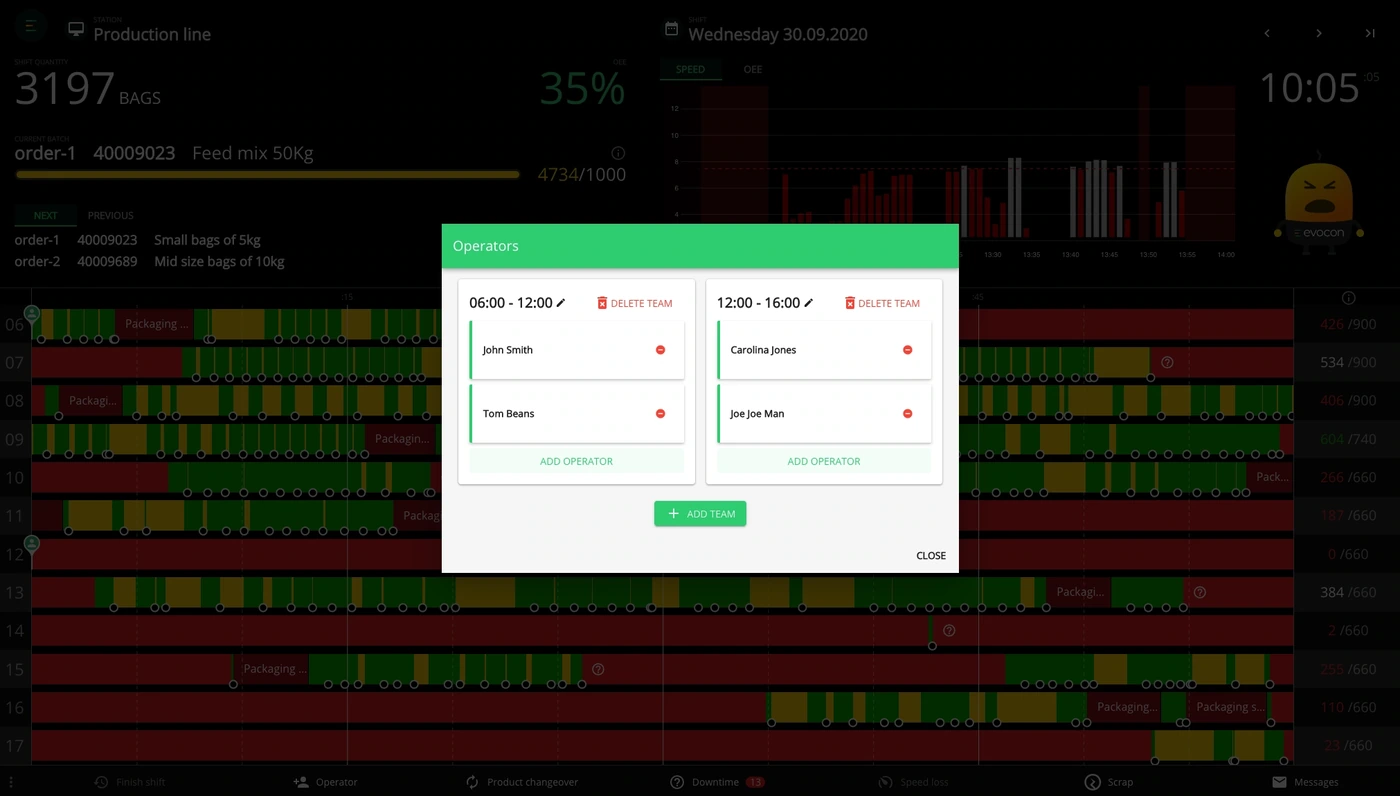Remove Carolina Jones from team

click(908, 350)
